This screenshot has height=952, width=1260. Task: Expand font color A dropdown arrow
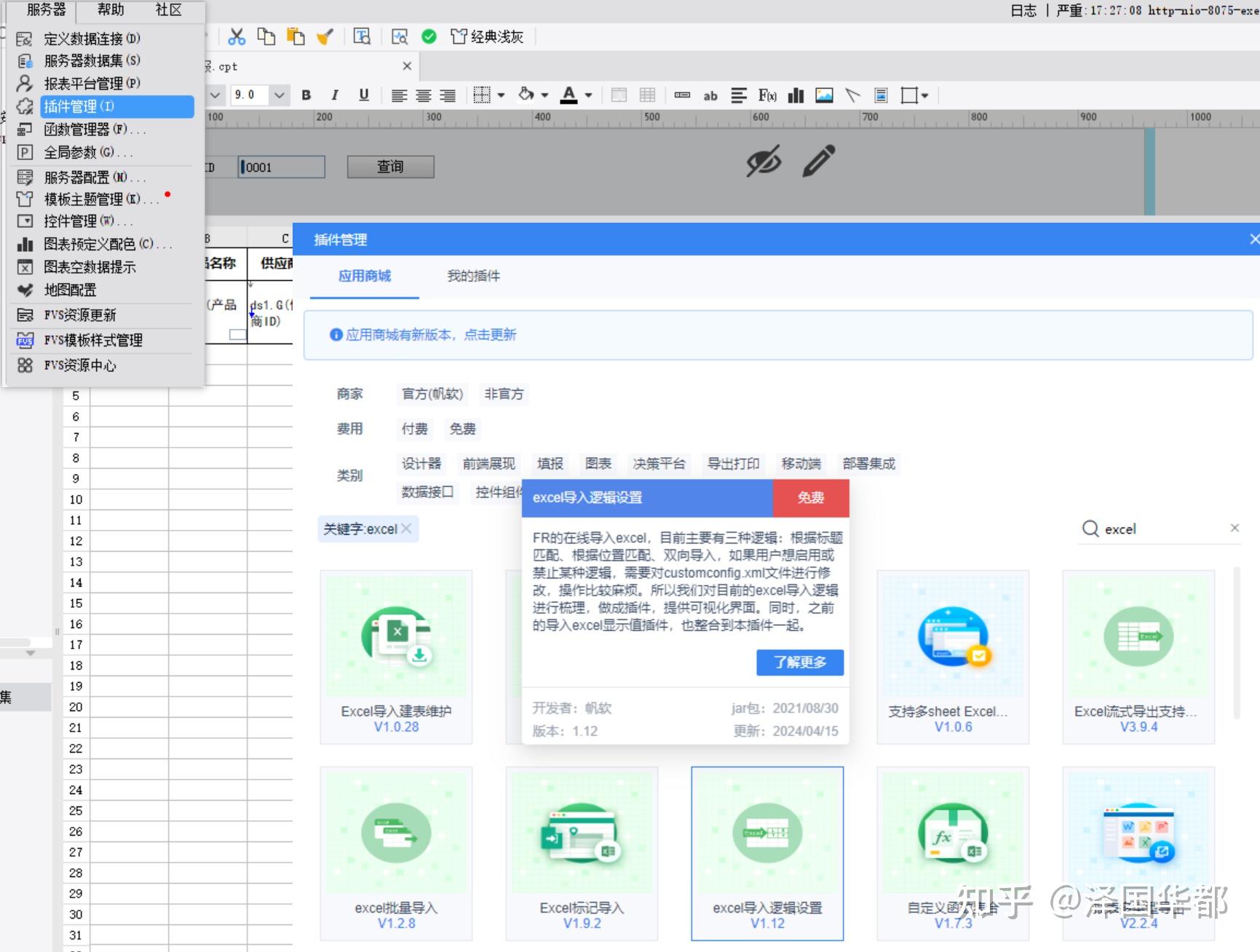pyautogui.click(x=588, y=95)
